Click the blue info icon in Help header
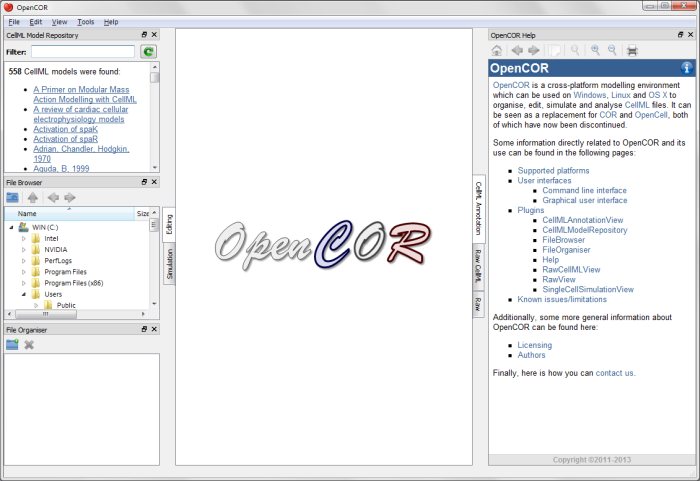Viewport: 700px width, 481px height. [x=686, y=68]
